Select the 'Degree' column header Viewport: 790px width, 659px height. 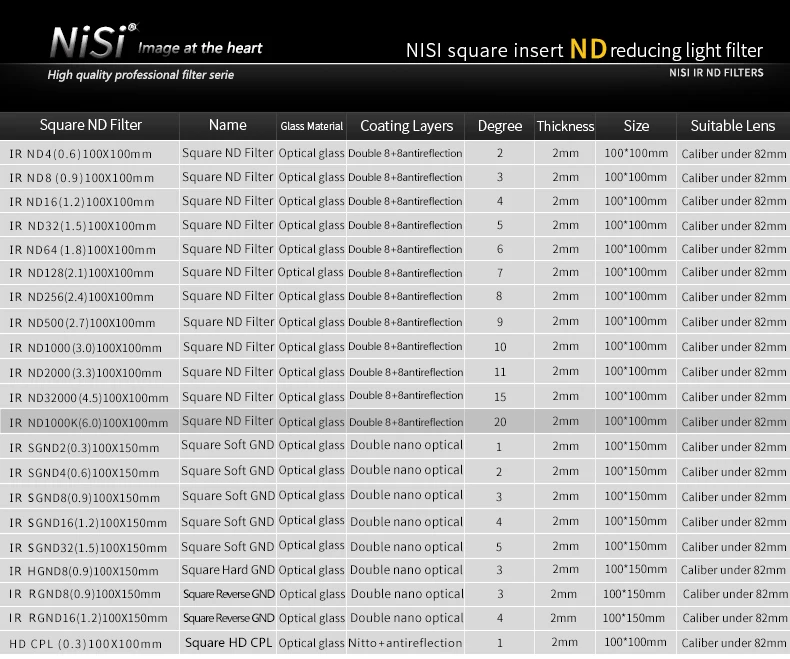[500, 126]
